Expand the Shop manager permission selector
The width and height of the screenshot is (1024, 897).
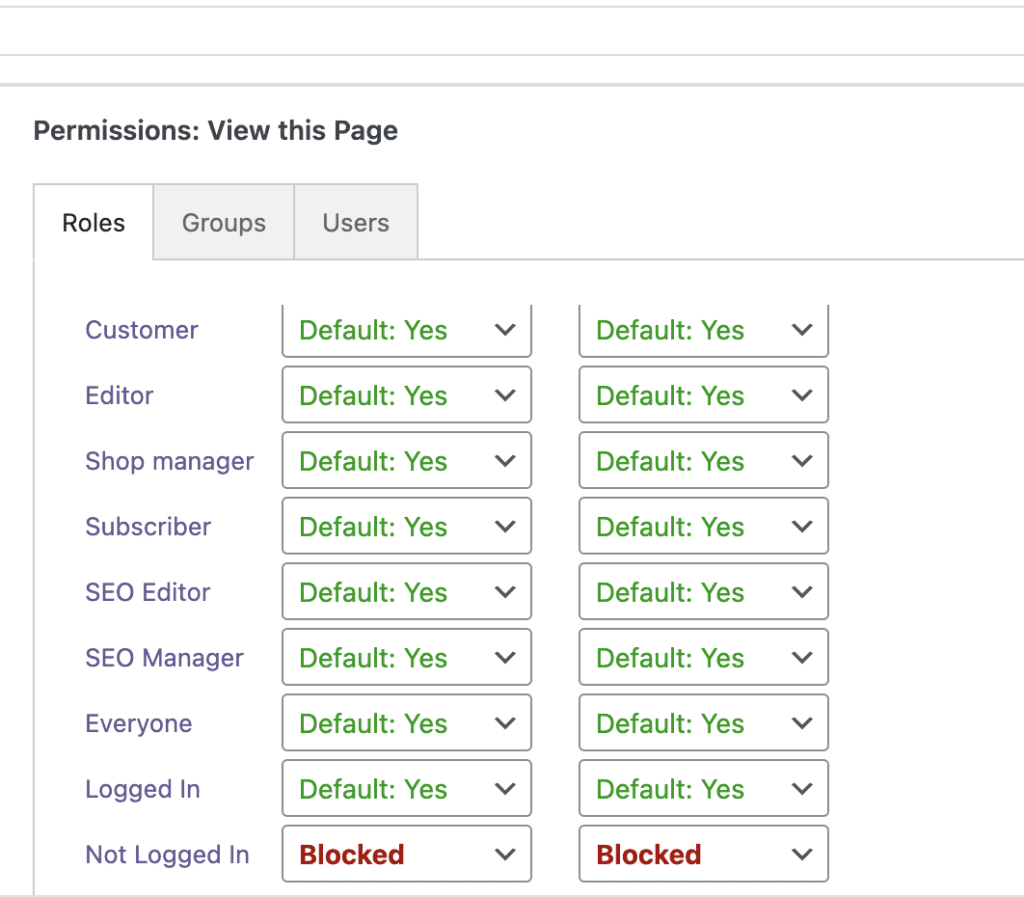click(406, 460)
